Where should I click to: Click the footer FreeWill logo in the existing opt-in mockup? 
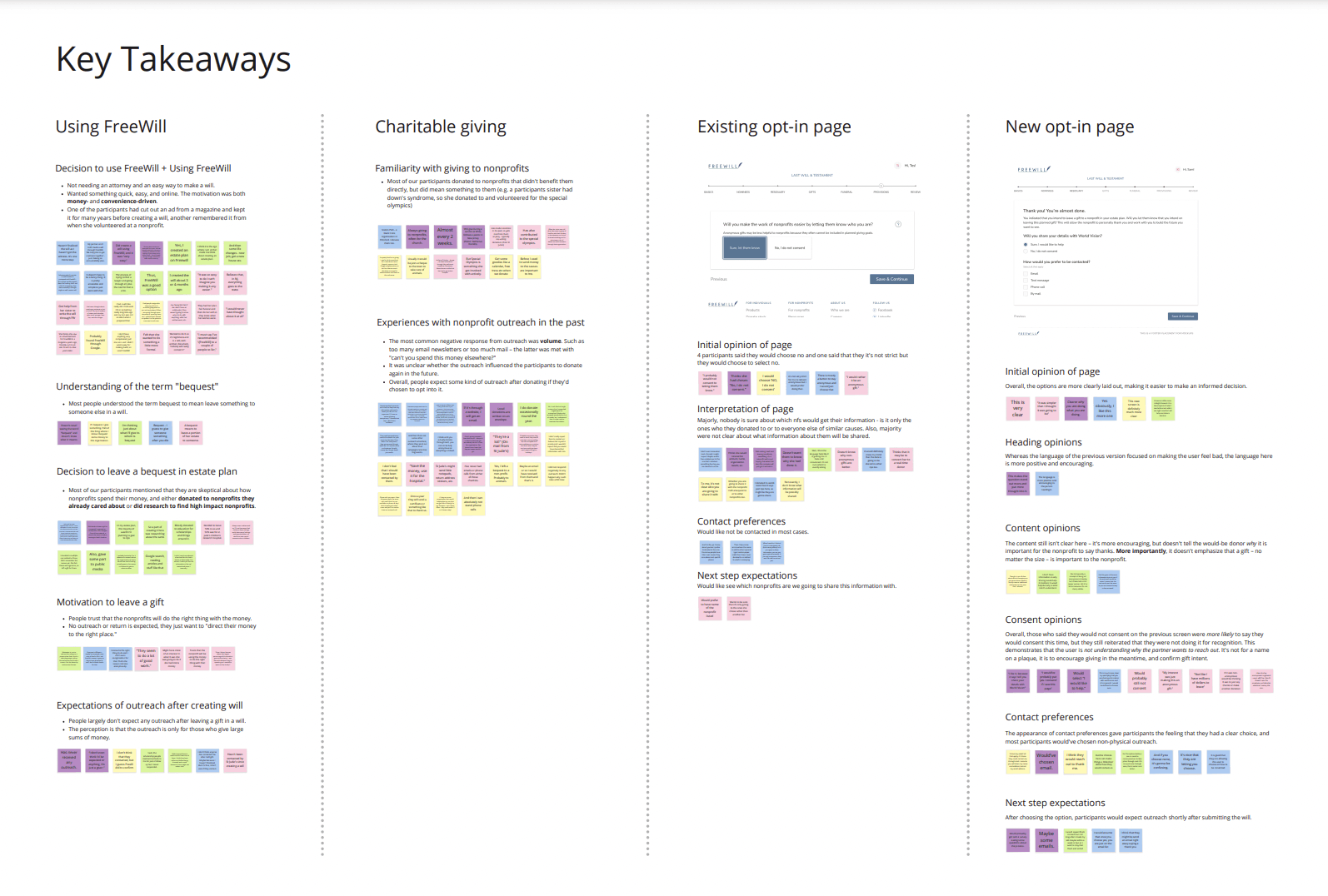click(723, 304)
